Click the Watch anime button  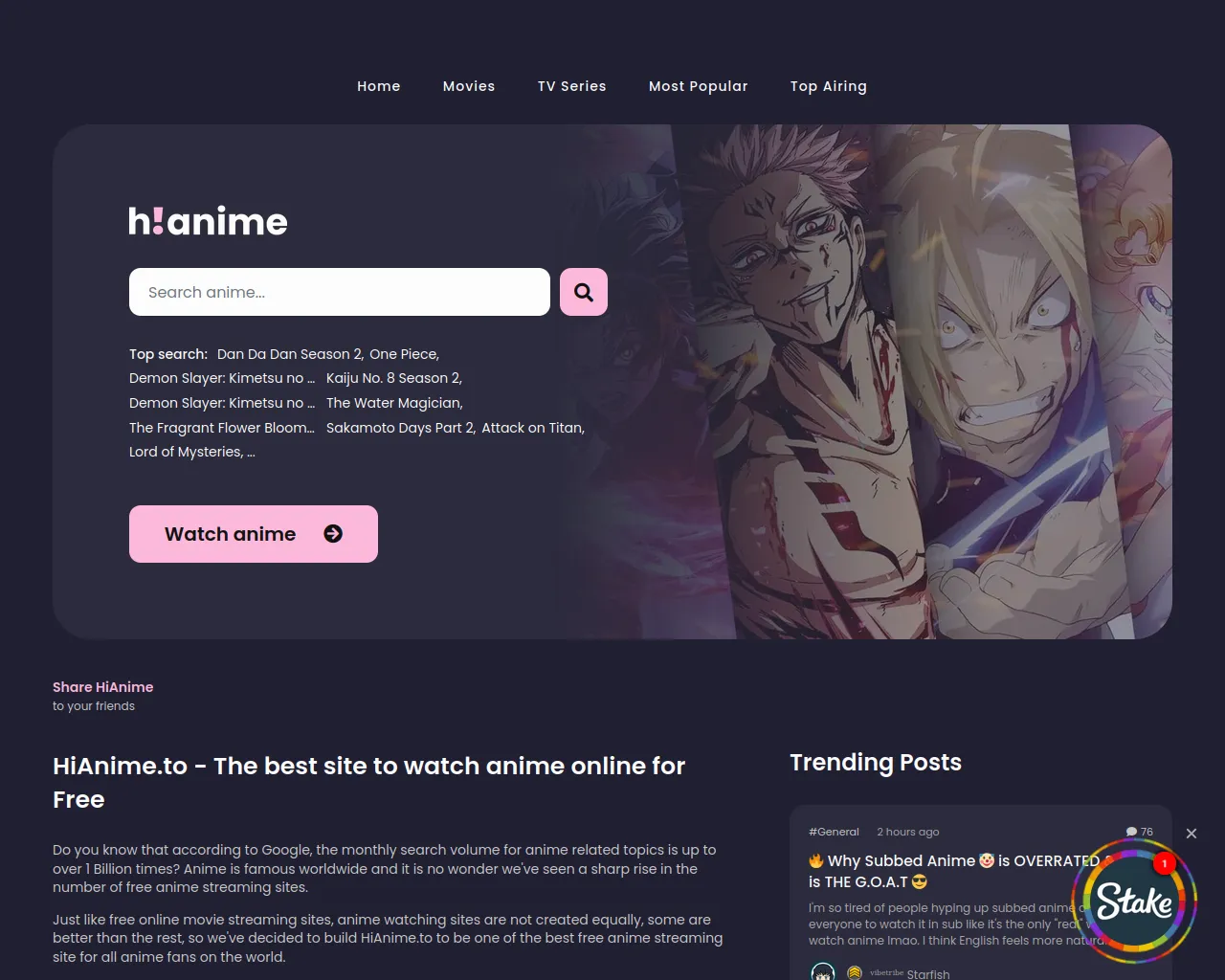254,534
